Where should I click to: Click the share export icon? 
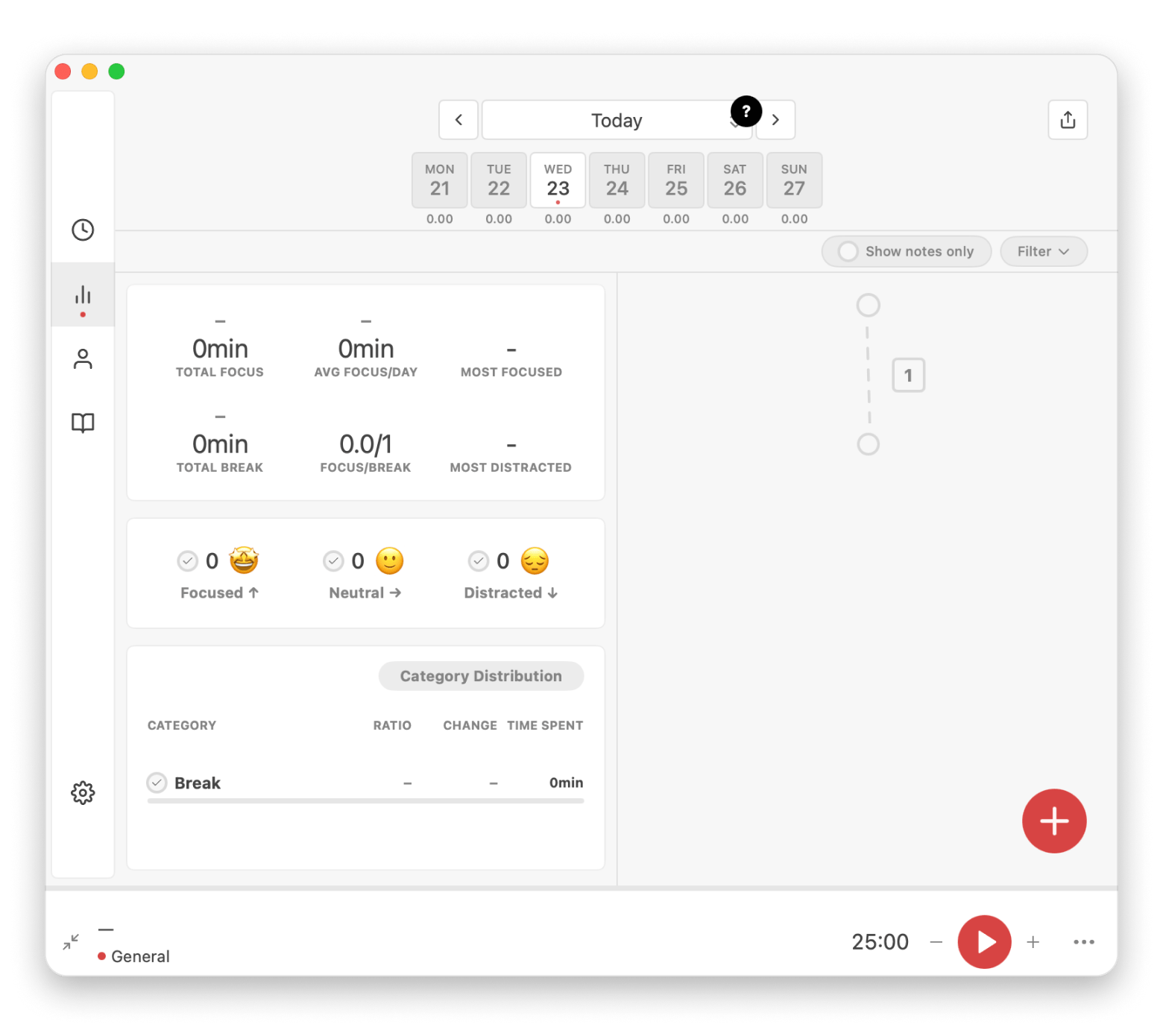click(x=1068, y=120)
